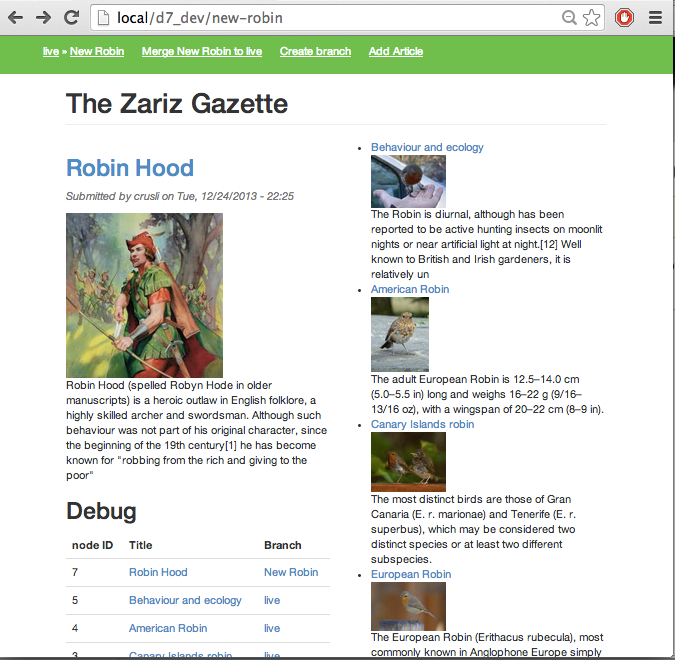This screenshot has height=660, width=675.
Task: Click the zoom magnifier icon in address bar
Action: (x=569, y=18)
